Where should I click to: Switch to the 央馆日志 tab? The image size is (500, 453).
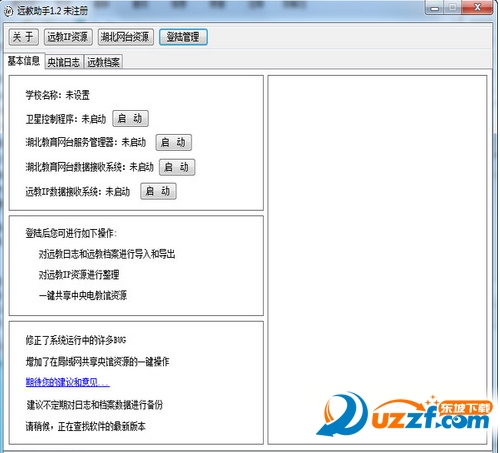[64, 62]
